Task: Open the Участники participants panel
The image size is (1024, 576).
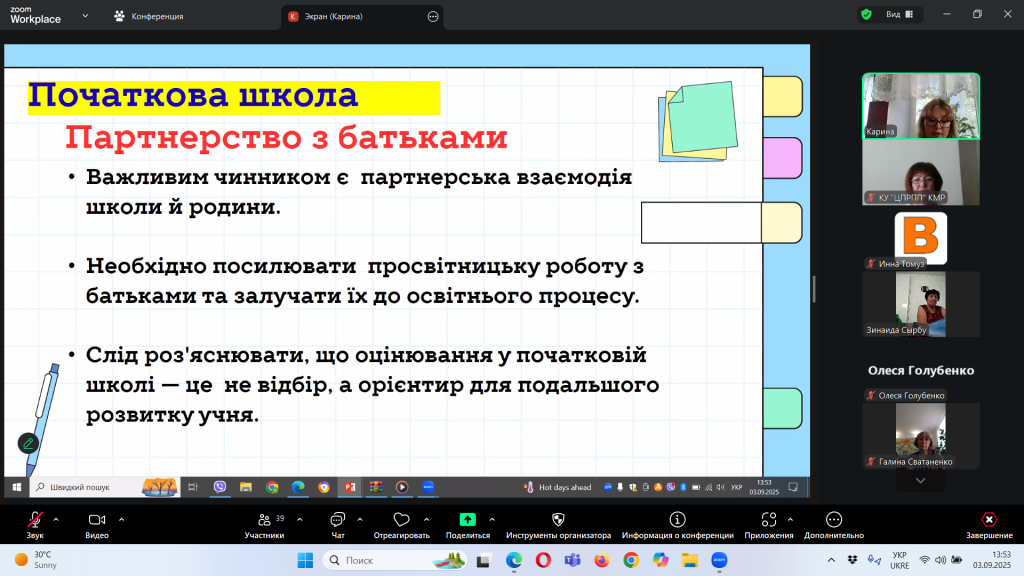Action: [264, 520]
